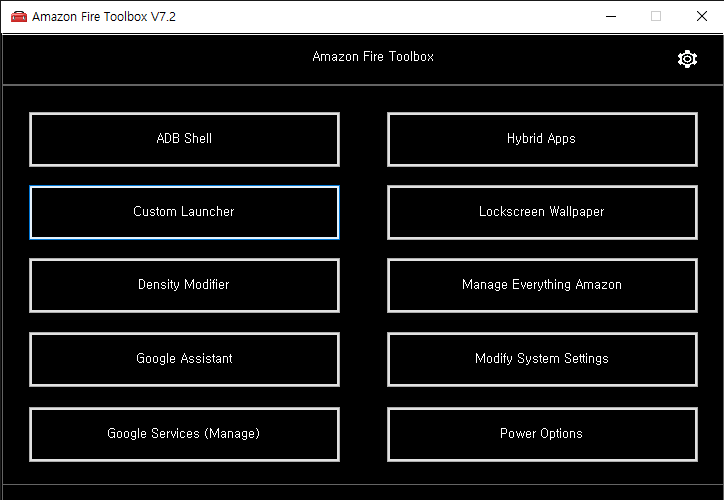Select Modify System Settings
Screen dimensions: 724x500
point(542,359)
